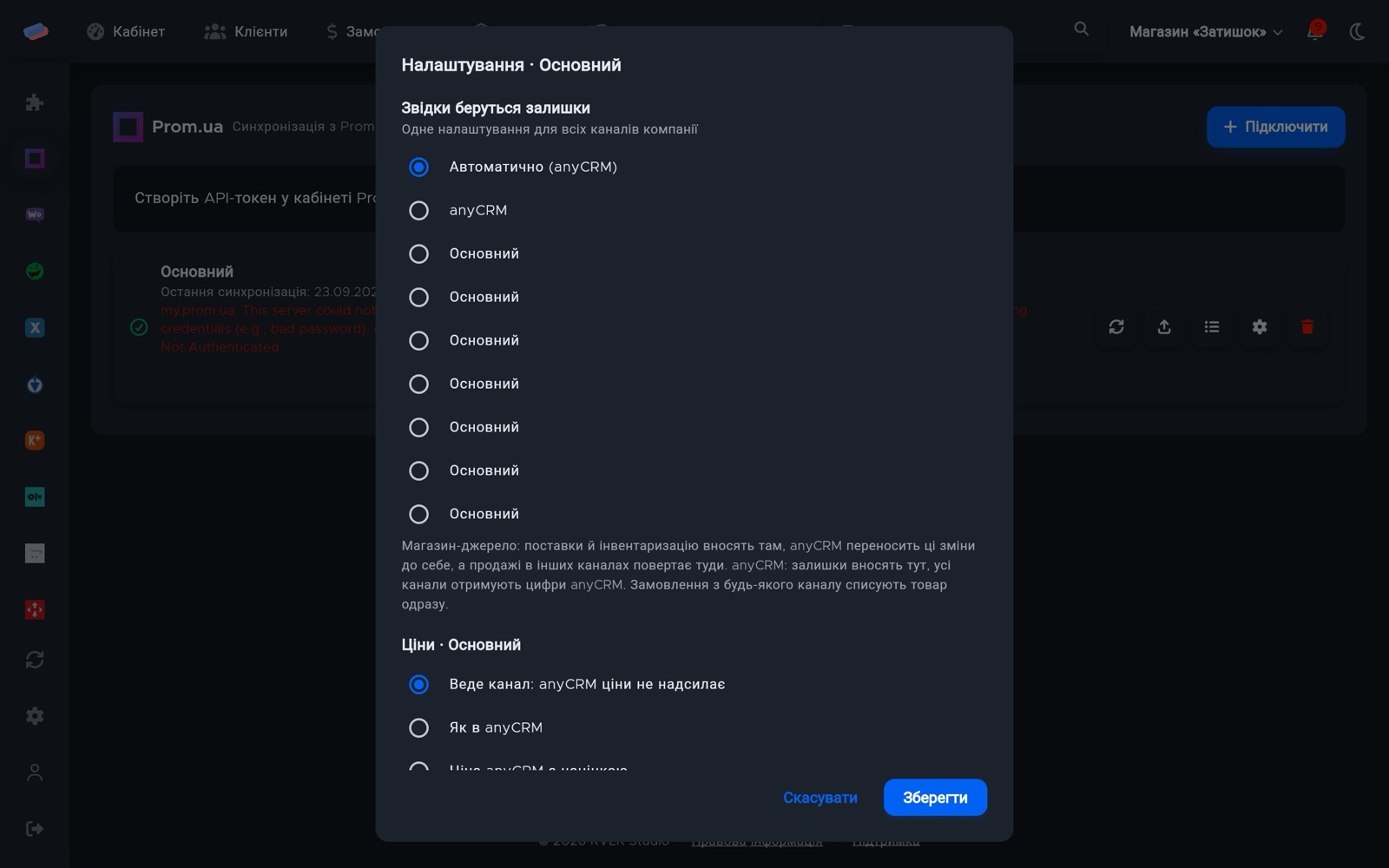Click the '+ Підключити' button

[x=1275, y=127]
